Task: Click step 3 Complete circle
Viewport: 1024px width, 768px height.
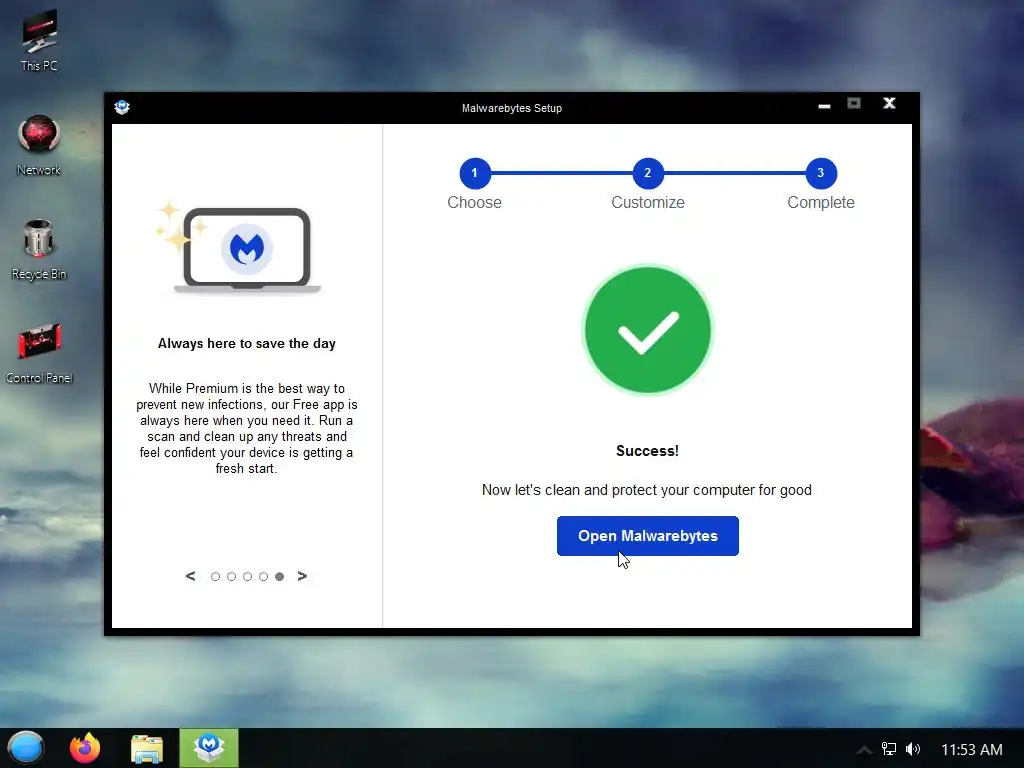Action: pyautogui.click(x=821, y=173)
